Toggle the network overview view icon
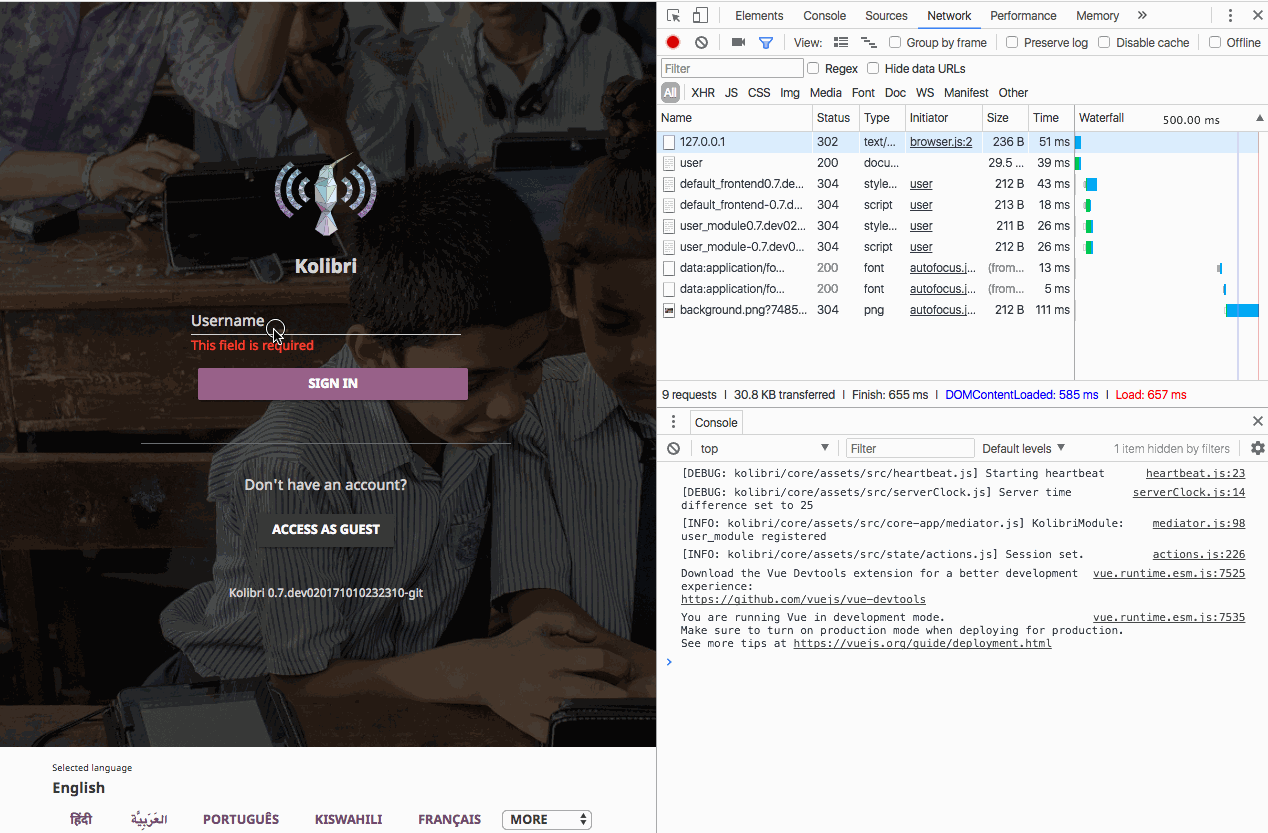This screenshot has width=1268, height=833. pyautogui.click(x=868, y=42)
